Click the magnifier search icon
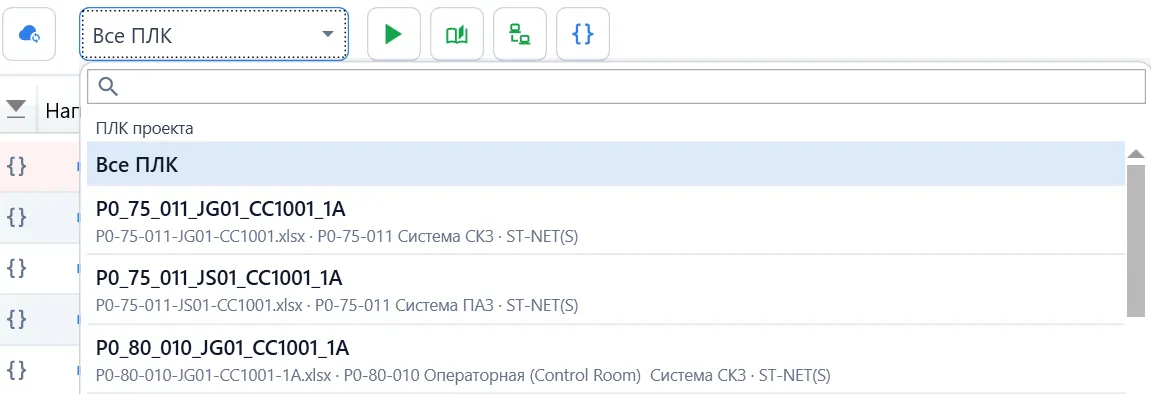Viewport: 1151px width, 394px height. [108, 87]
